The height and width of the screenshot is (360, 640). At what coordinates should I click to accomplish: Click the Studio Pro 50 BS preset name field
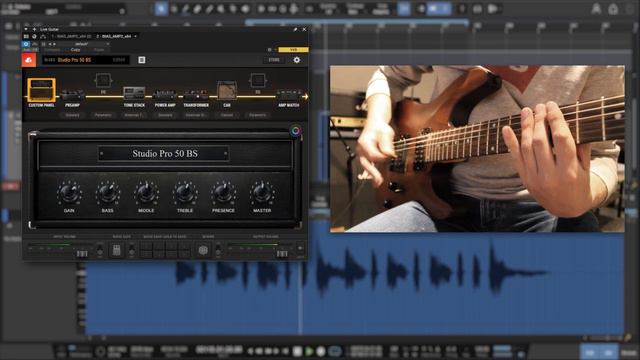tap(85, 60)
